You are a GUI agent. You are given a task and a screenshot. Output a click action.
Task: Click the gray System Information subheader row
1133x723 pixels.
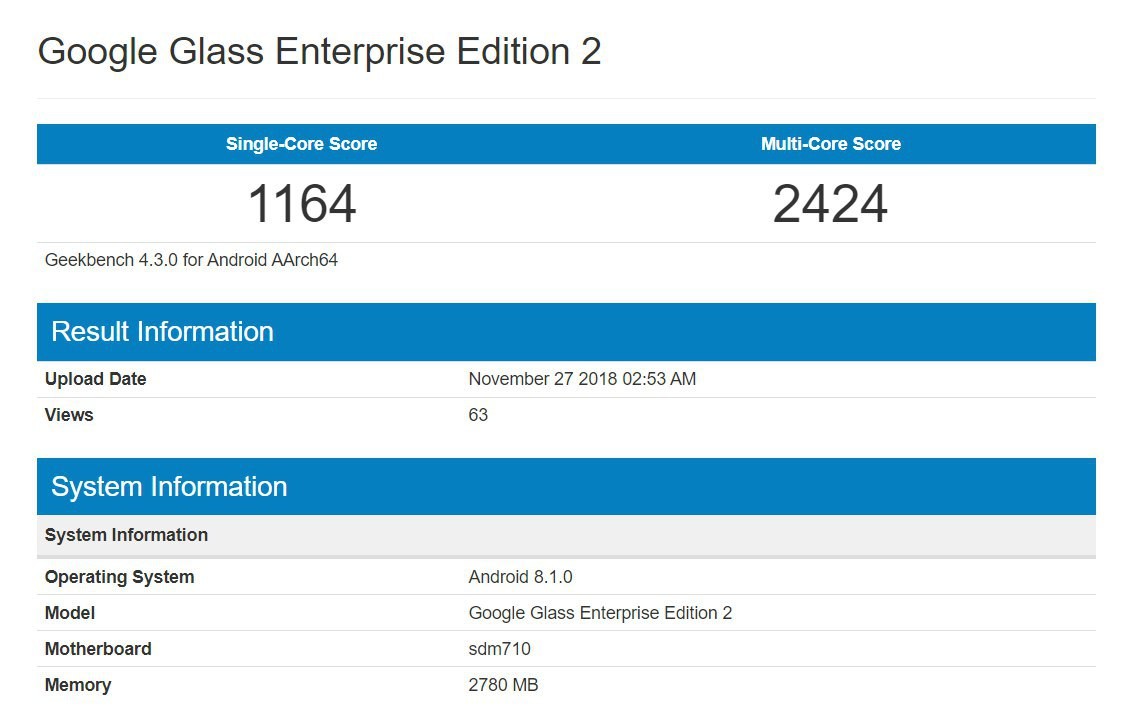click(x=566, y=535)
